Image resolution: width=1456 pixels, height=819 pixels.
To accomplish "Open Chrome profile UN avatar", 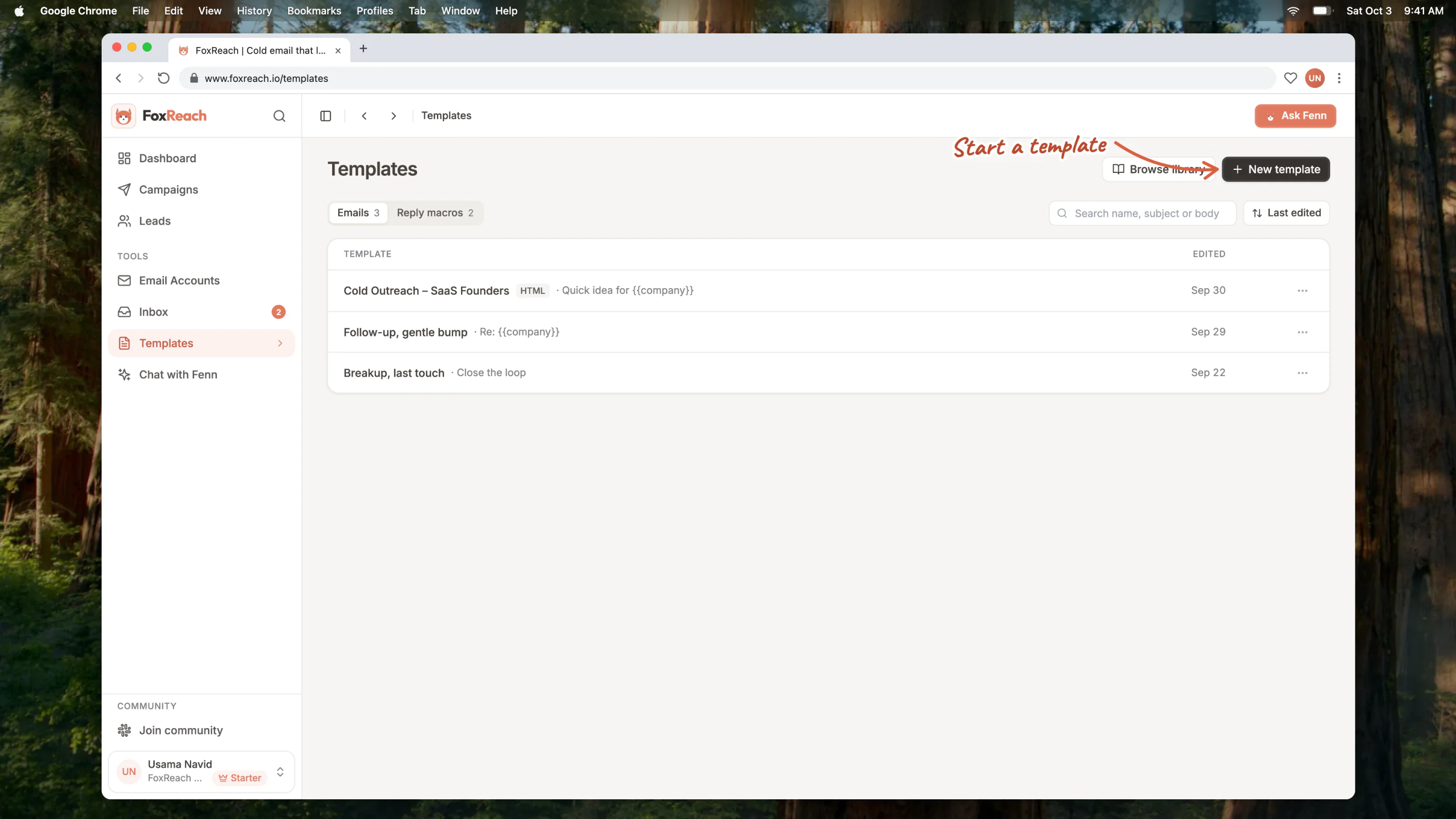I will coord(1314,78).
